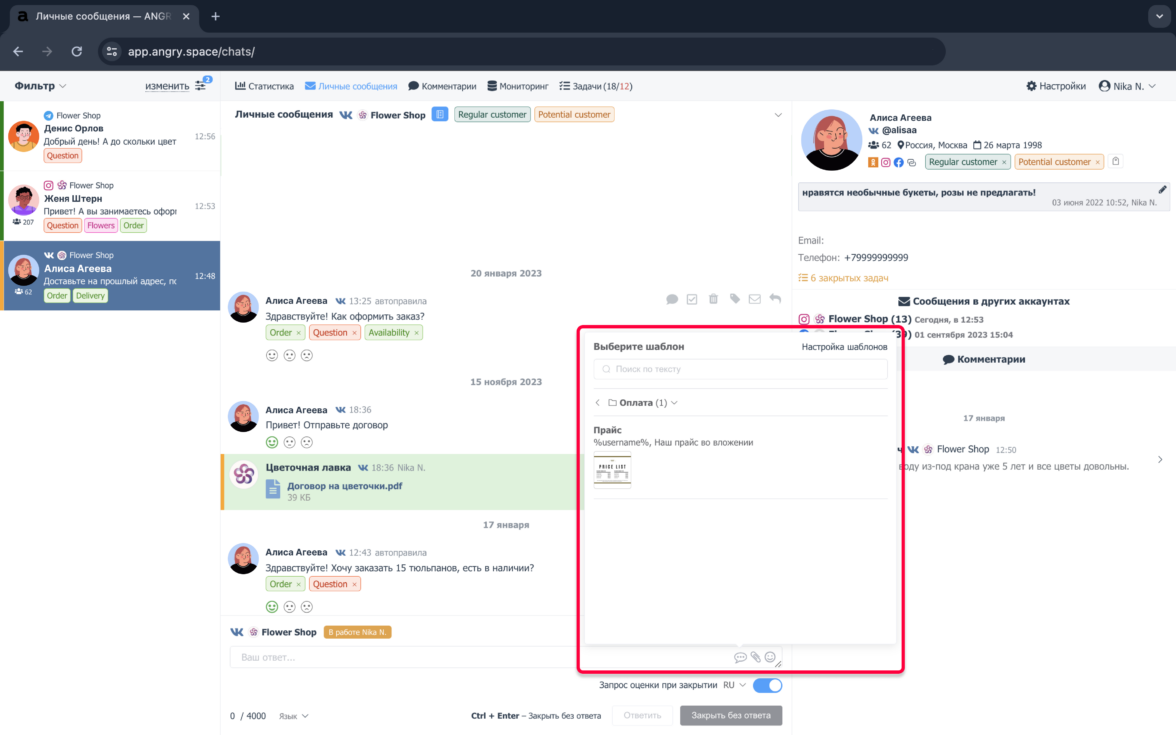Select green happy smiley on 18:36 message

coord(272,442)
